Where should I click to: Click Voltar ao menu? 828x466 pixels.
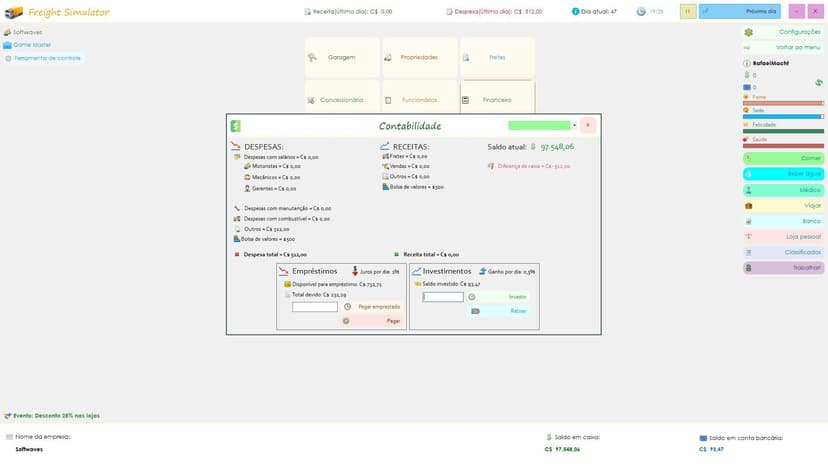[784, 48]
